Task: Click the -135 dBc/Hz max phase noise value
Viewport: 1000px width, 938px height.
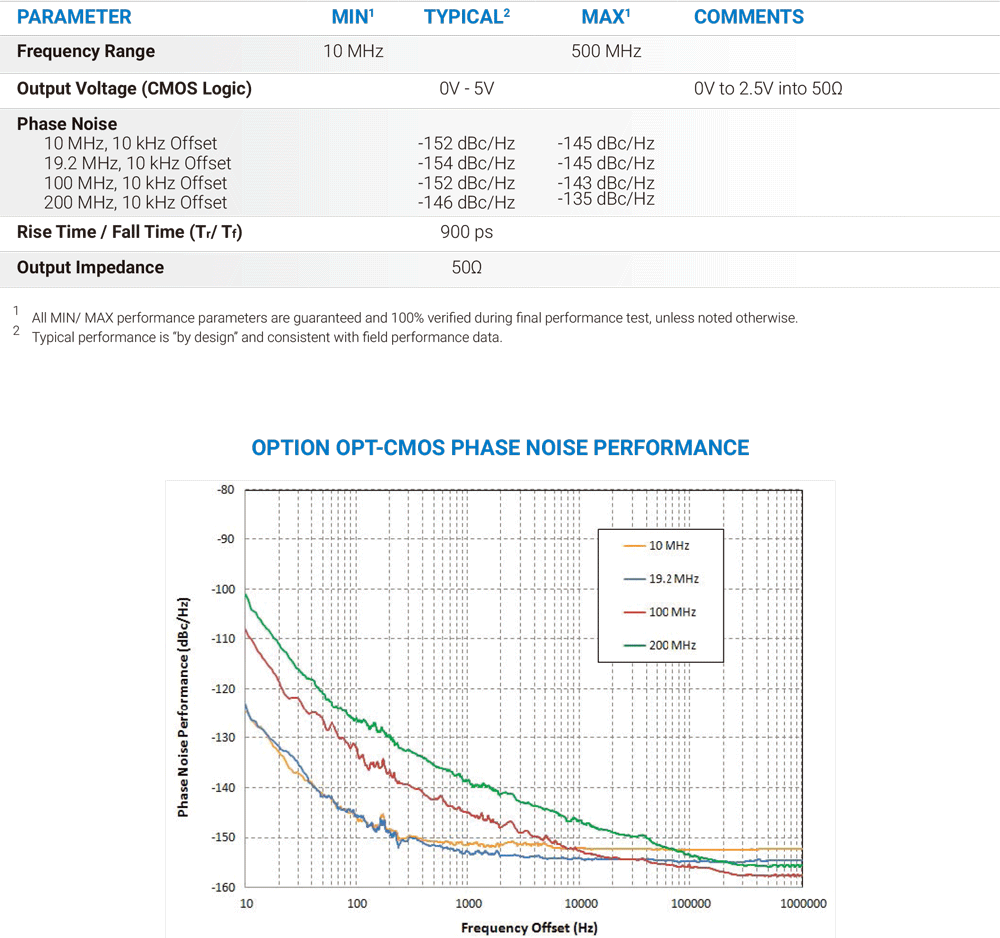Action: (x=606, y=199)
